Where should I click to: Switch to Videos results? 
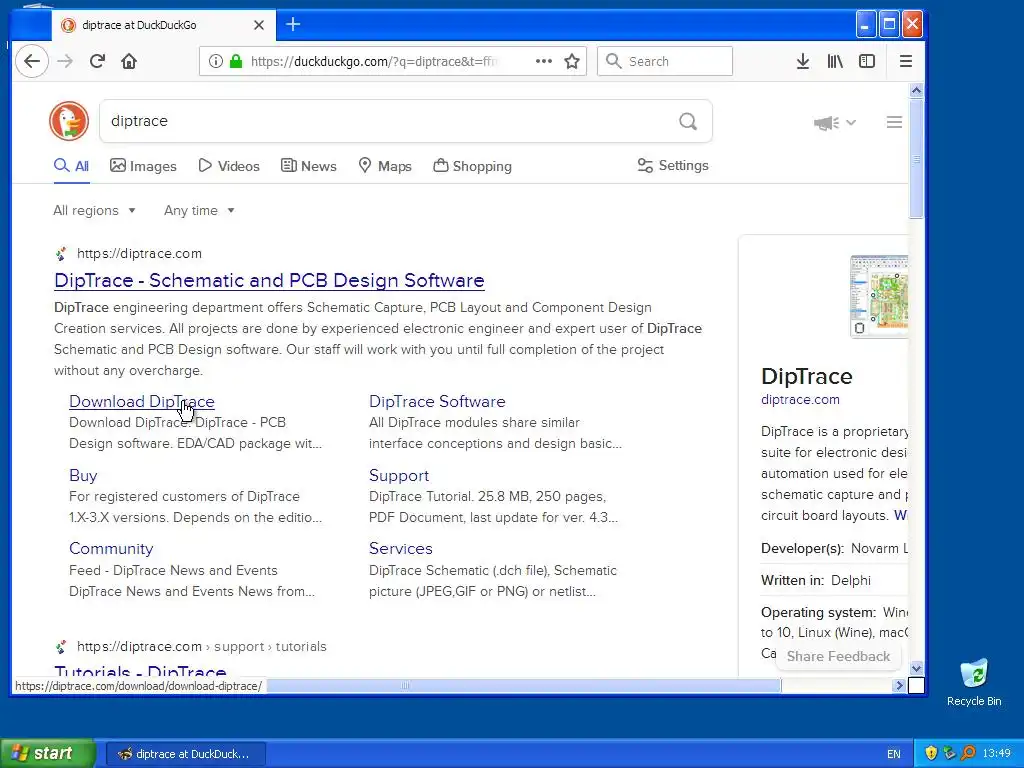click(x=229, y=166)
